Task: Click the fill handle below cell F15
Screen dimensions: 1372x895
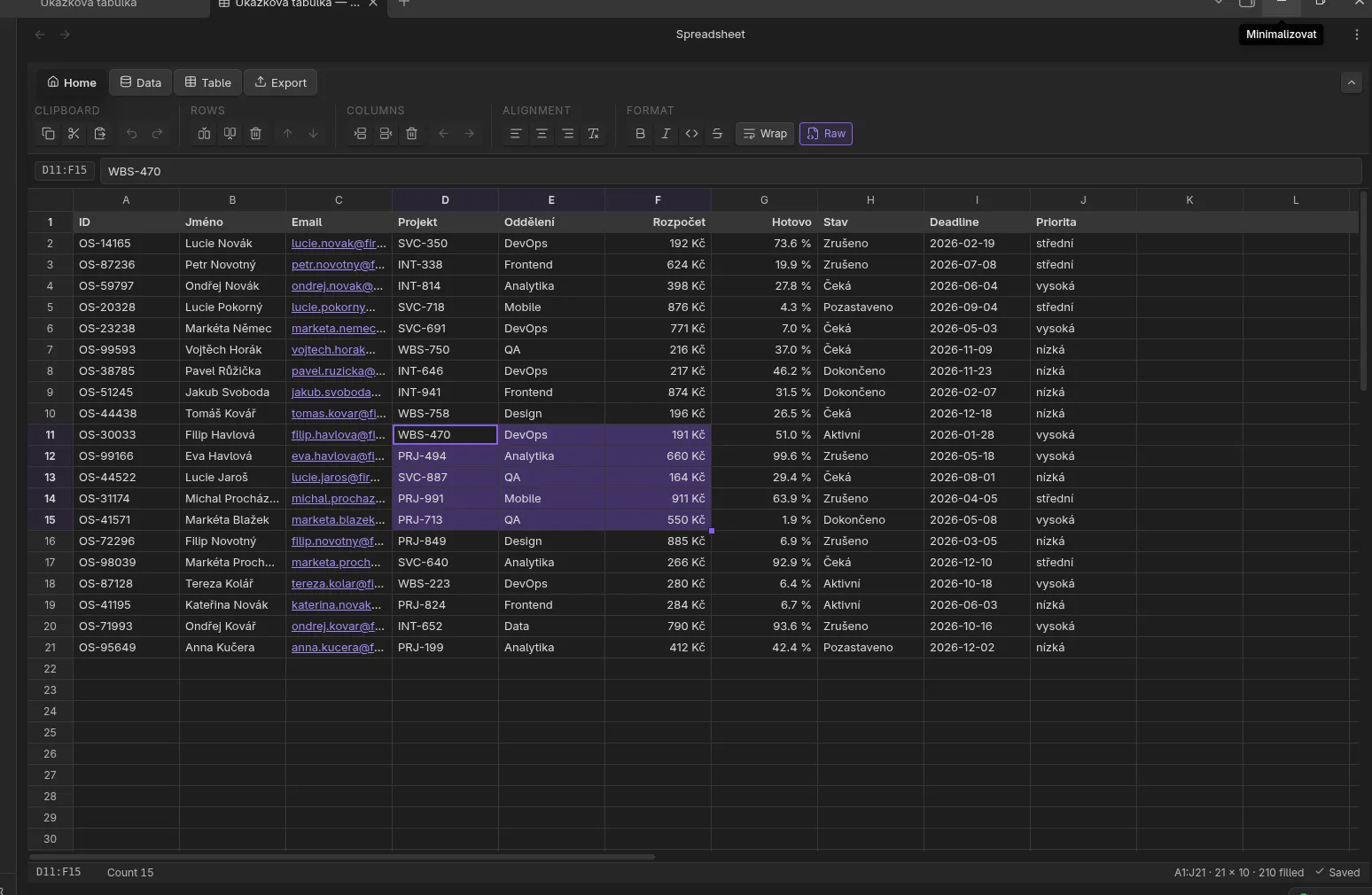Action: pyautogui.click(x=712, y=531)
